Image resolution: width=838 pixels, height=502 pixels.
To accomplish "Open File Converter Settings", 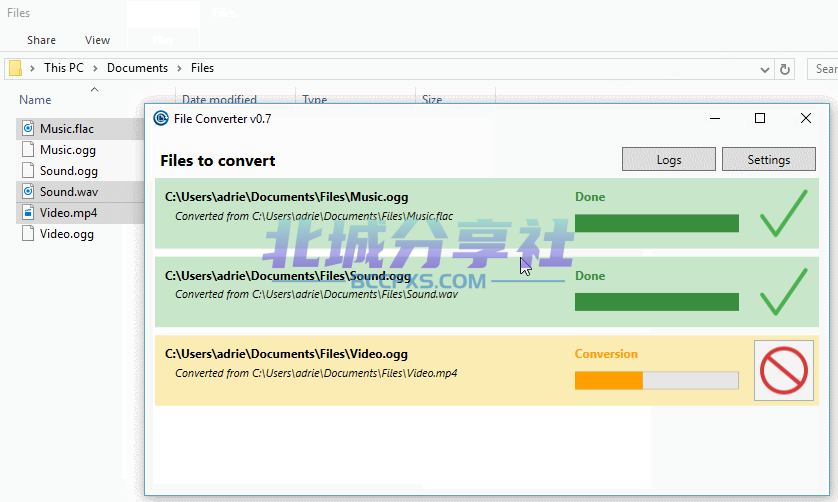I will point(769,159).
